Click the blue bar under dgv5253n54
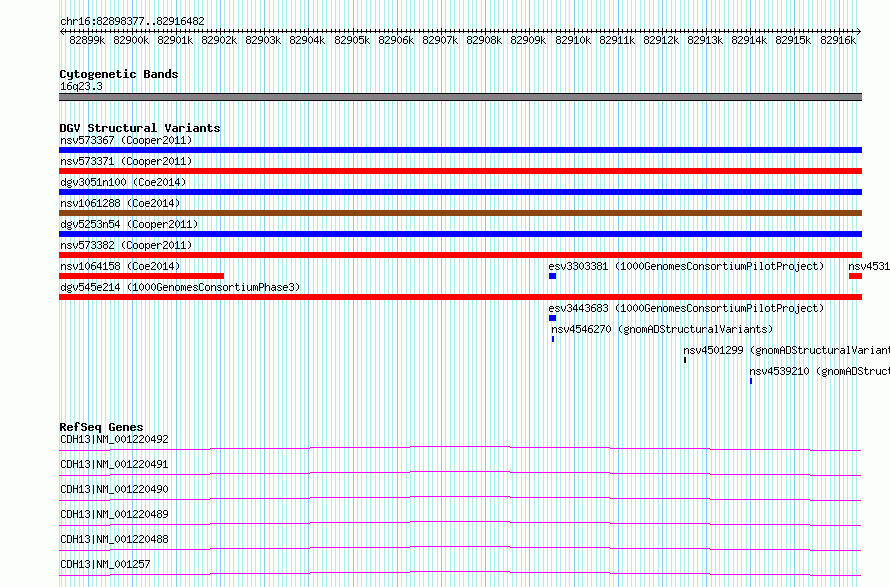Image resolution: width=890 pixels, height=587 pixels. (x=460, y=234)
